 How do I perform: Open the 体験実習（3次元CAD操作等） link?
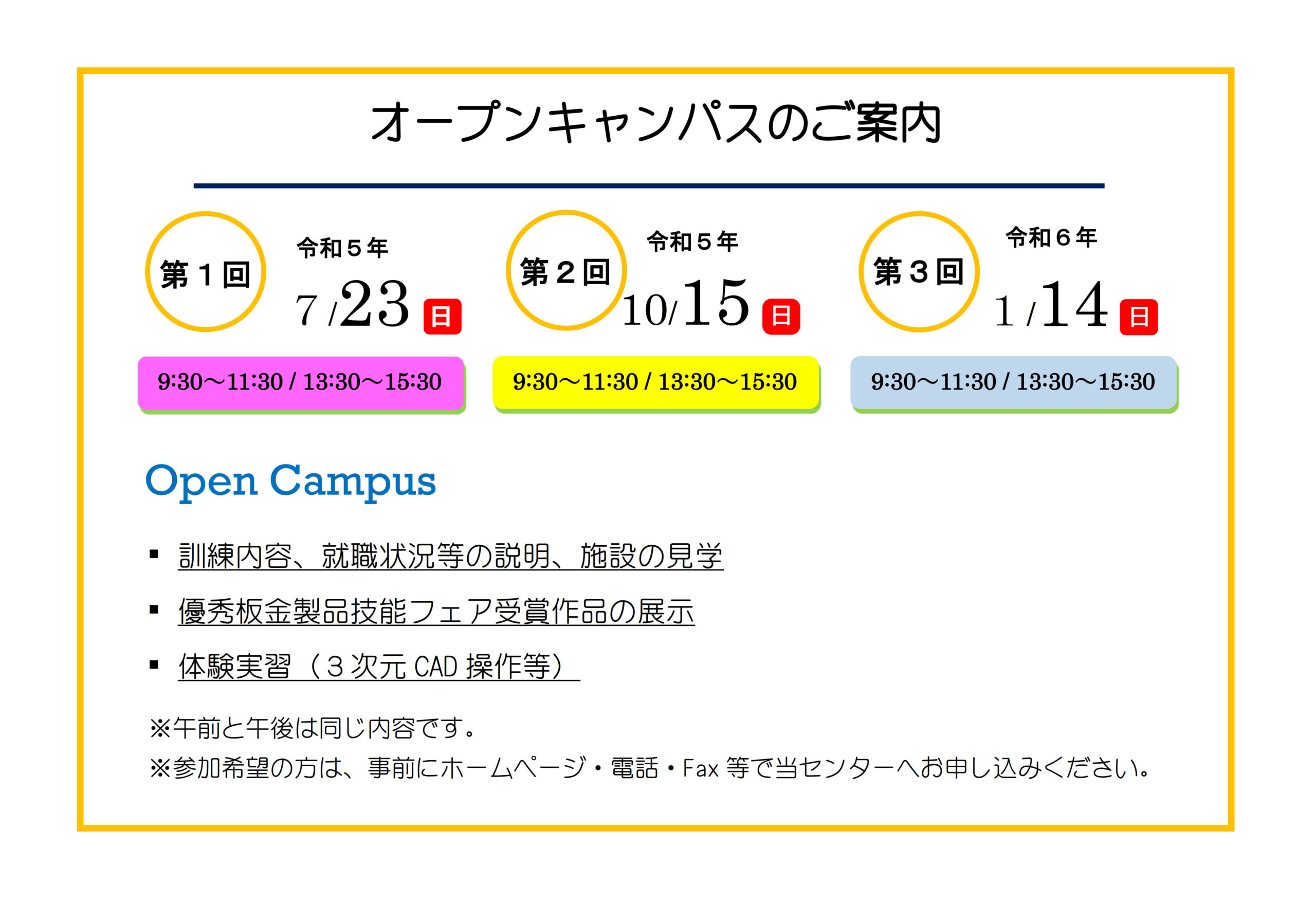click(x=379, y=666)
